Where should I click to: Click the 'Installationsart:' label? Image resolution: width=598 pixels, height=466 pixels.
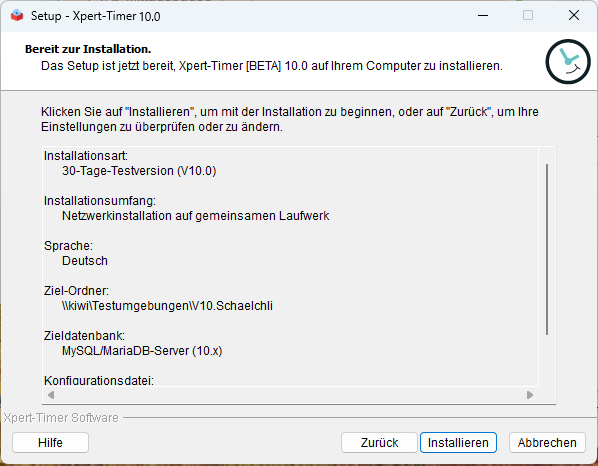(x=86, y=156)
